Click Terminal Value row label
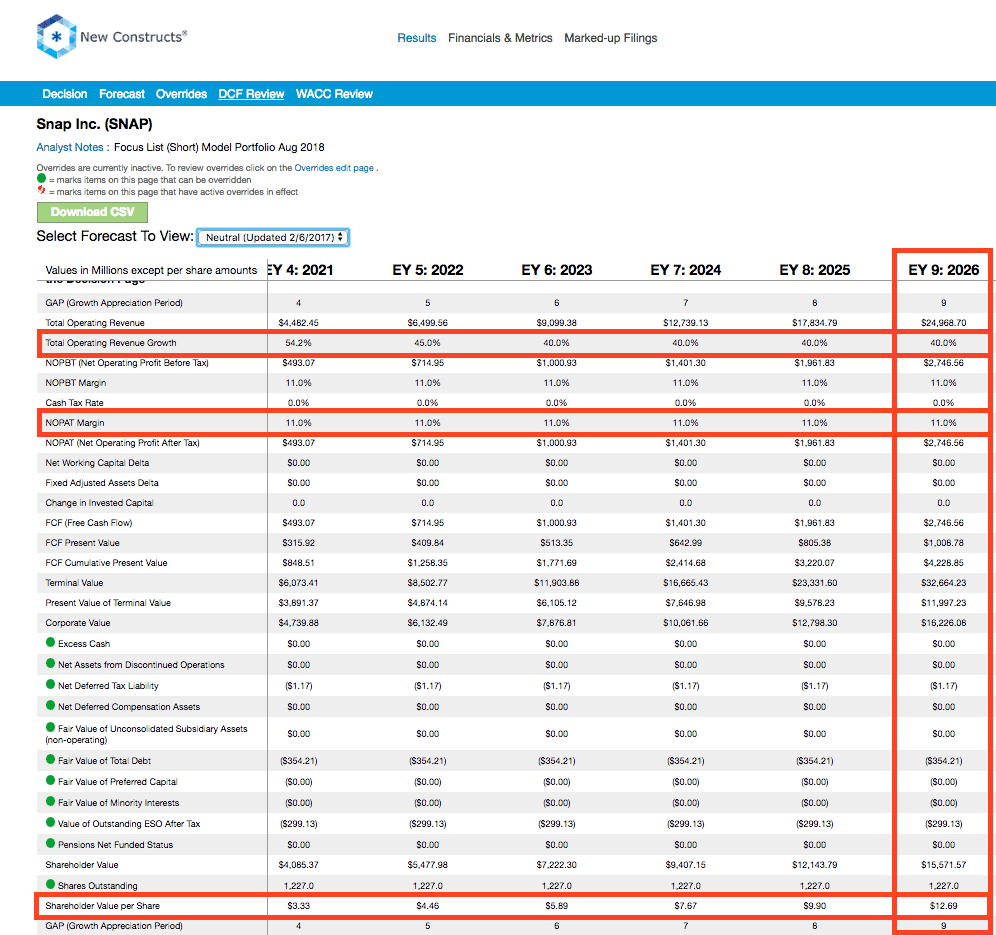 pyautogui.click(x=74, y=583)
